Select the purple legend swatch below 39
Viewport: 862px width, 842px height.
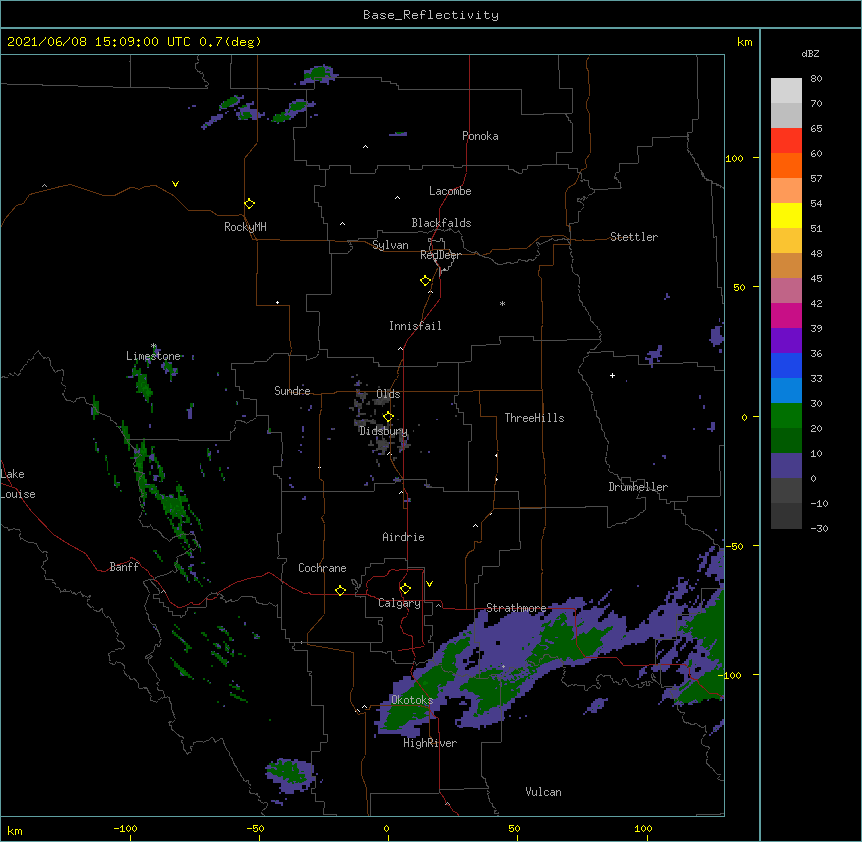pos(786,341)
